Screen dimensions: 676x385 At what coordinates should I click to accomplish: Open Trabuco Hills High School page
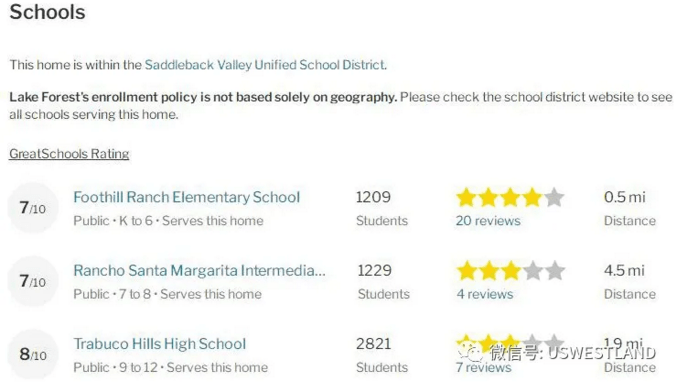pyautogui.click(x=160, y=344)
